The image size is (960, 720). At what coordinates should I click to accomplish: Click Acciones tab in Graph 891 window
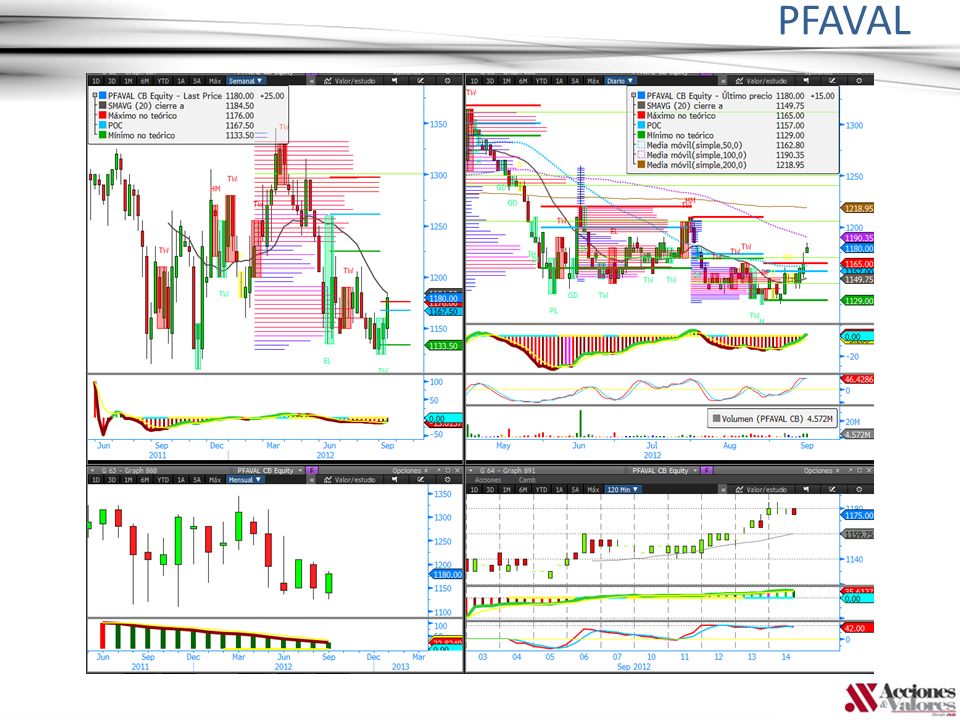coord(488,480)
